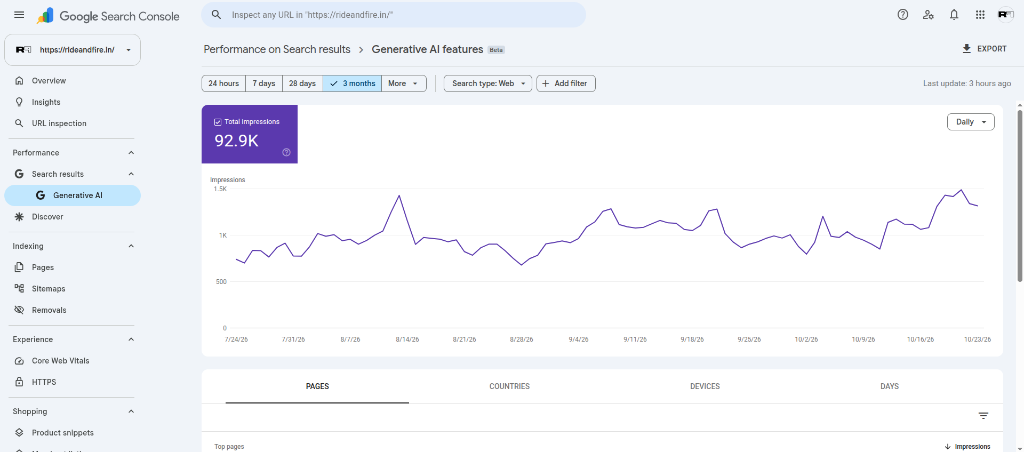Image resolution: width=1024 pixels, height=452 pixels.
Task: Click the Add filter button
Action: 566,84
